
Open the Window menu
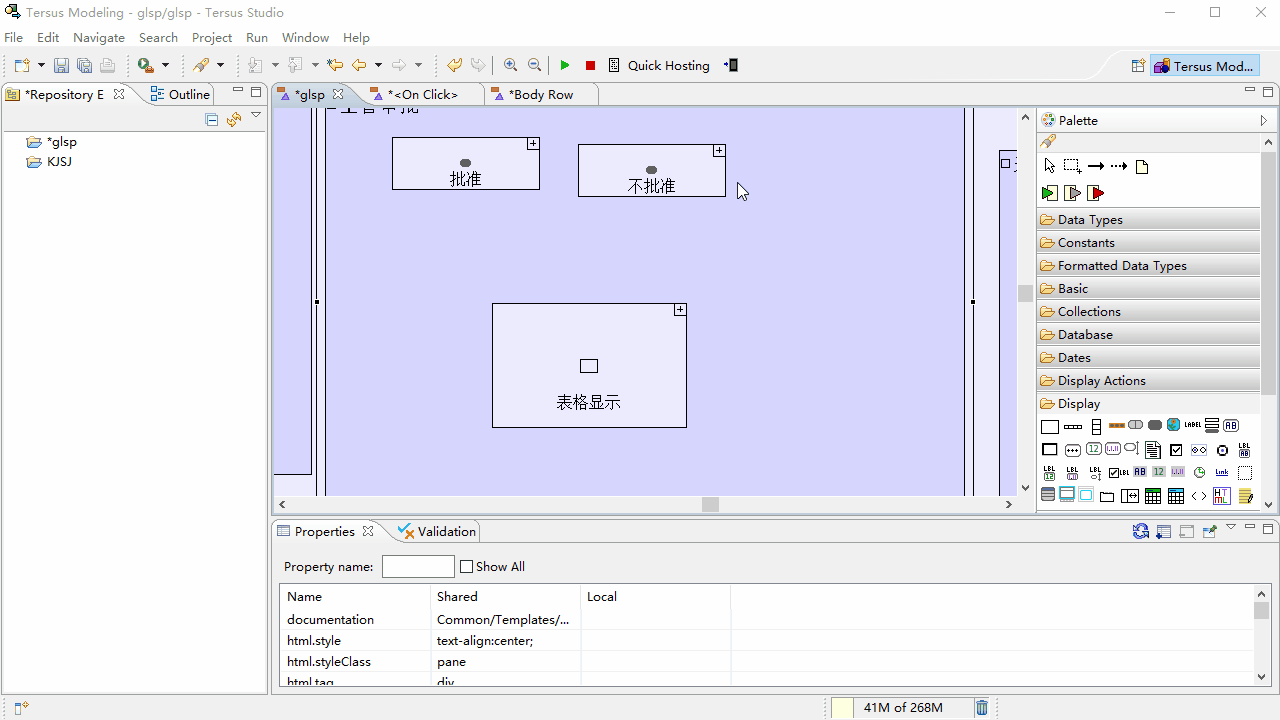pos(305,37)
